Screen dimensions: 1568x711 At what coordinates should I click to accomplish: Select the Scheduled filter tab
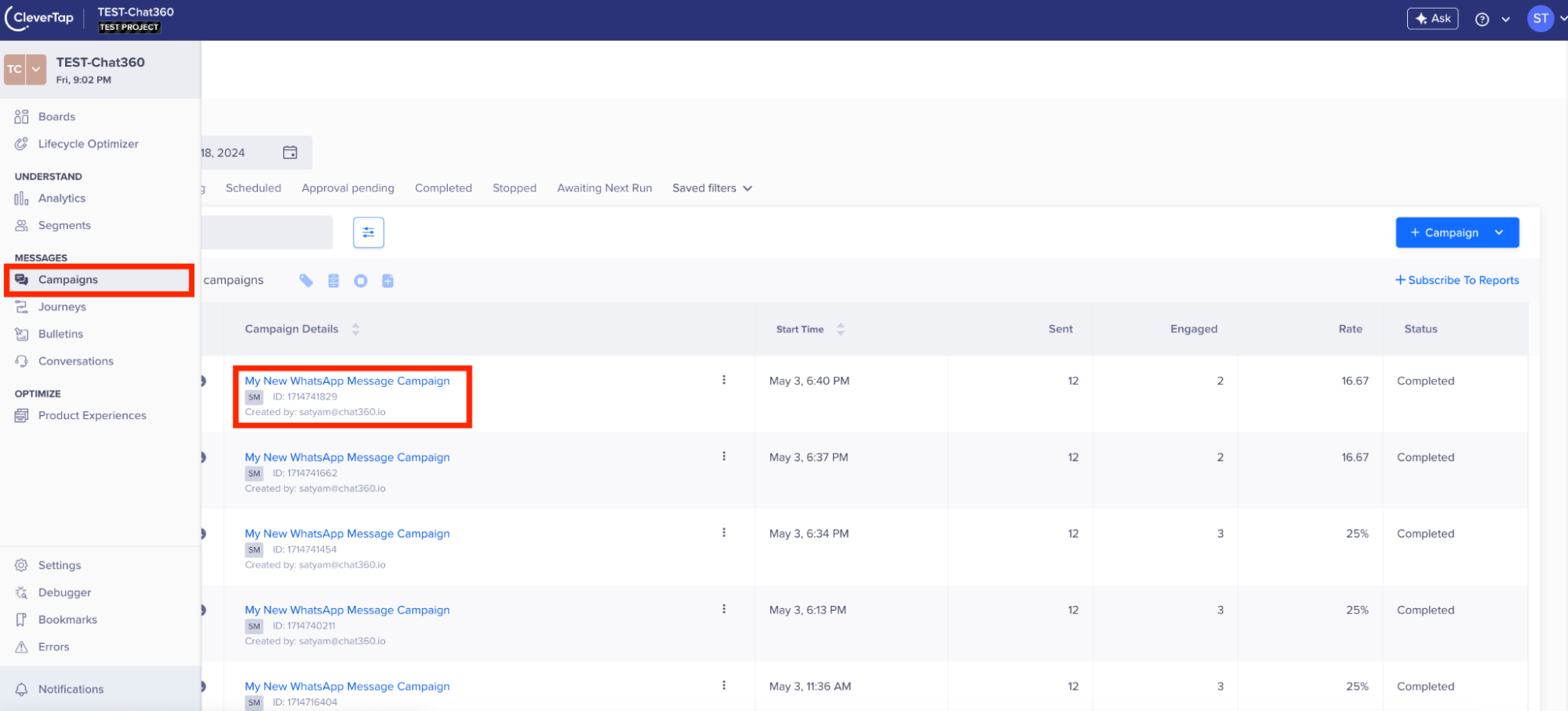point(253,188)
